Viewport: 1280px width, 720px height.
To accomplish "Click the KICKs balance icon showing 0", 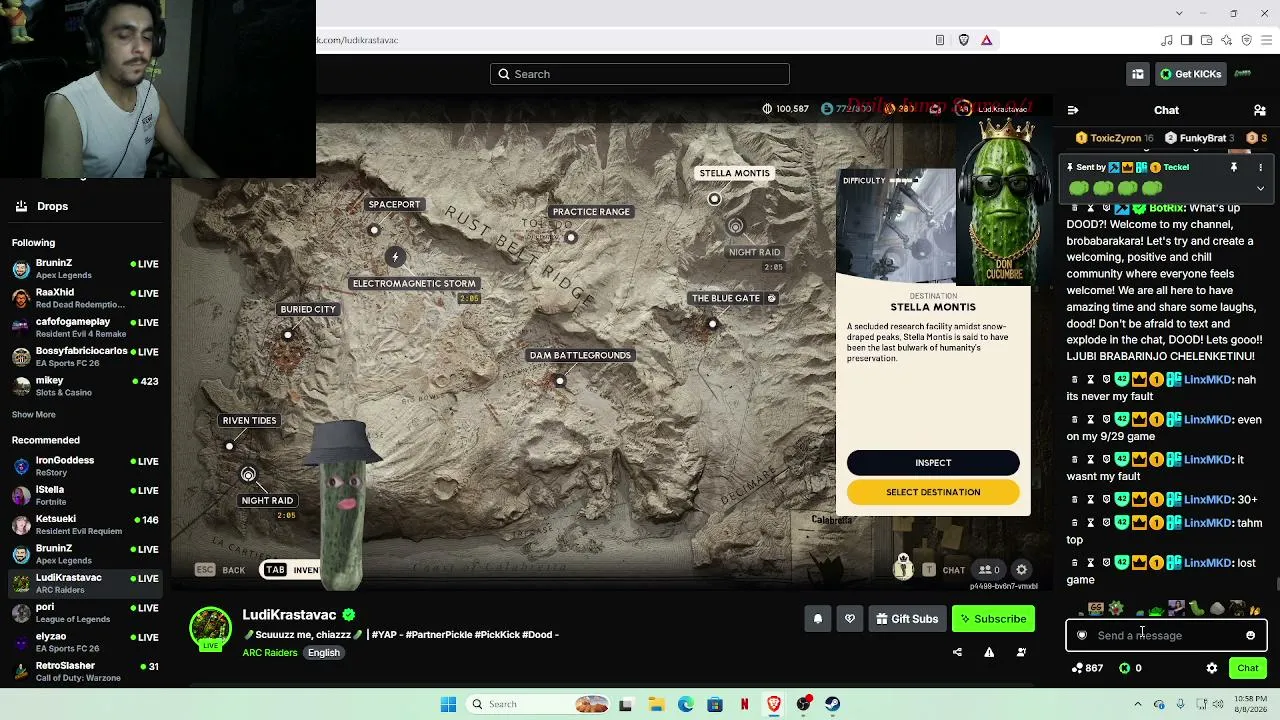I will pyautogui.click(x=1125, y=668).
